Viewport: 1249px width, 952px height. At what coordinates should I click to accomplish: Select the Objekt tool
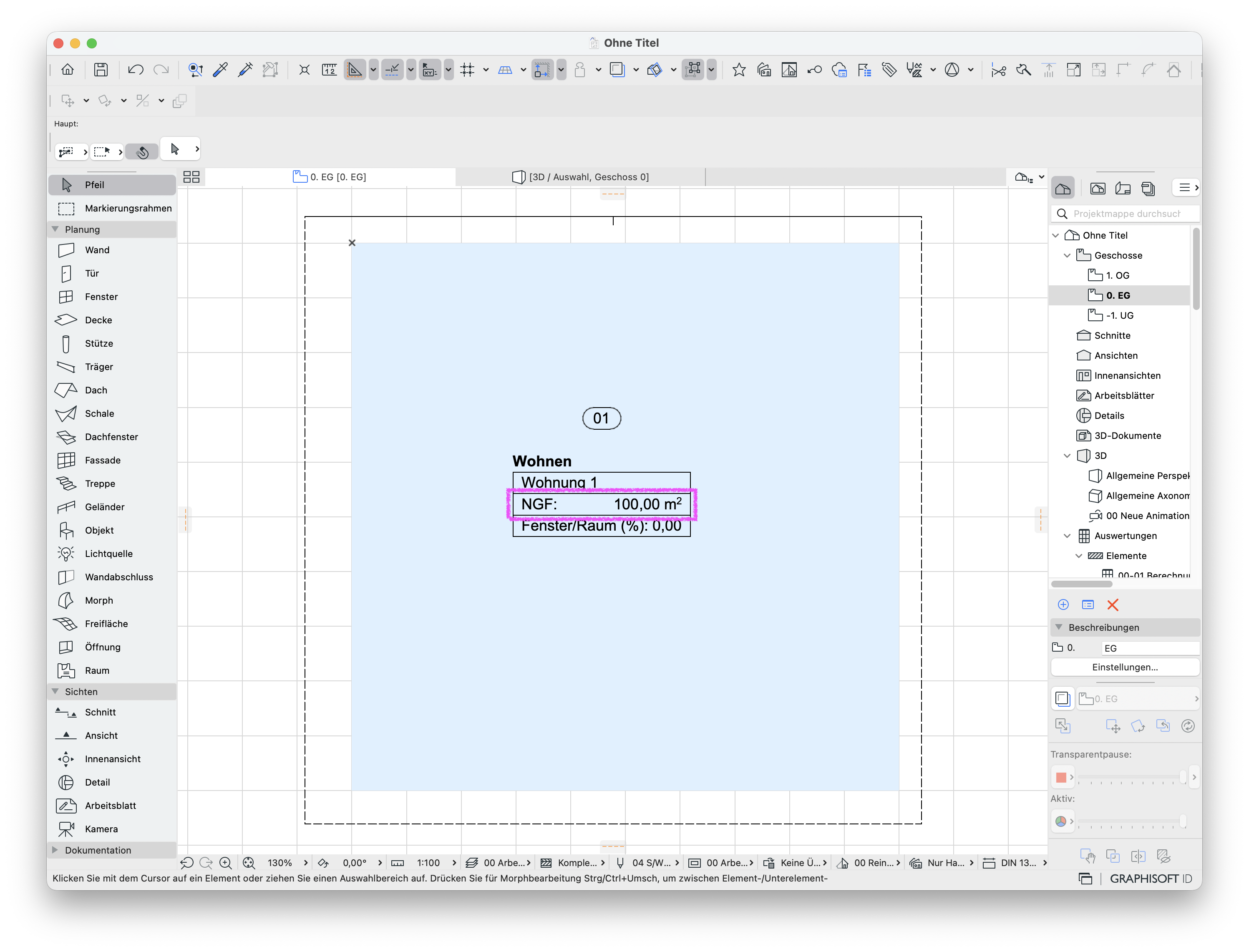[x=112, y=530]
